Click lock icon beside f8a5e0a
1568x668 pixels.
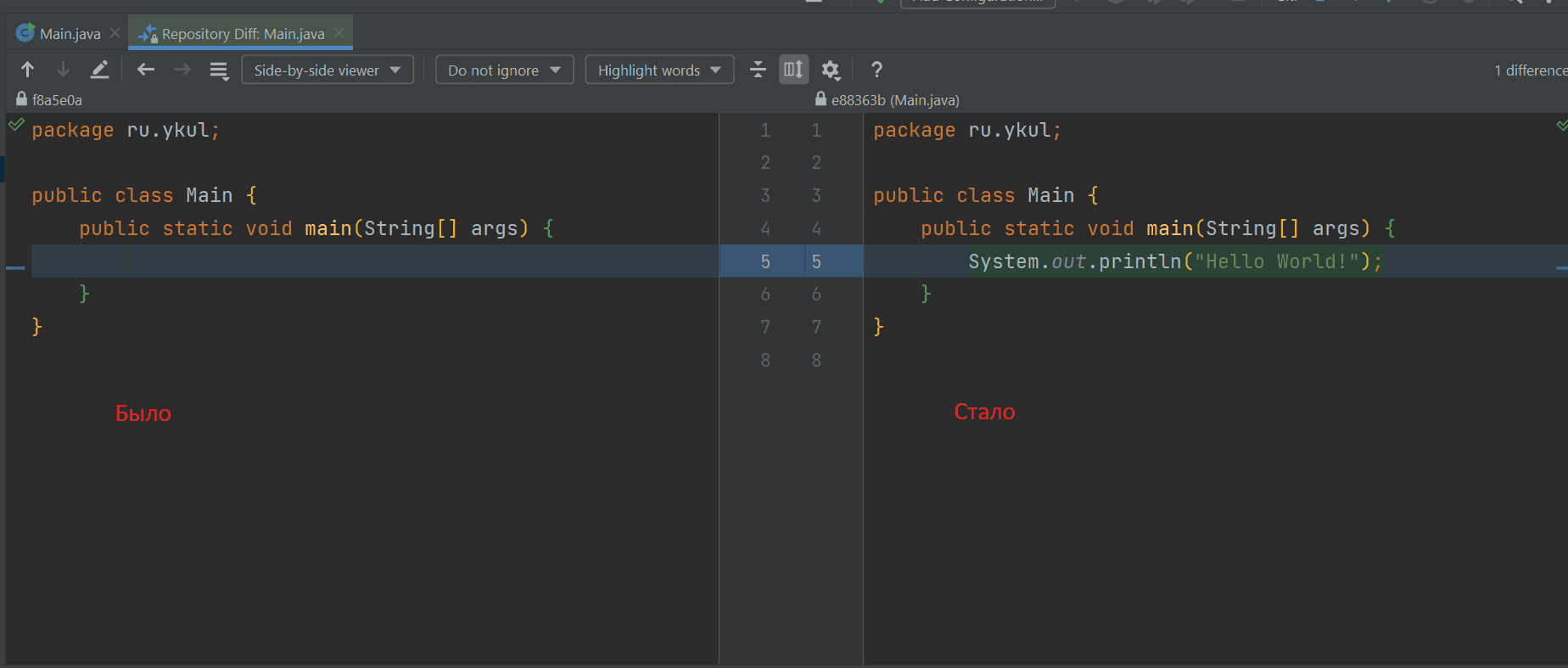[x=22, y=99]
